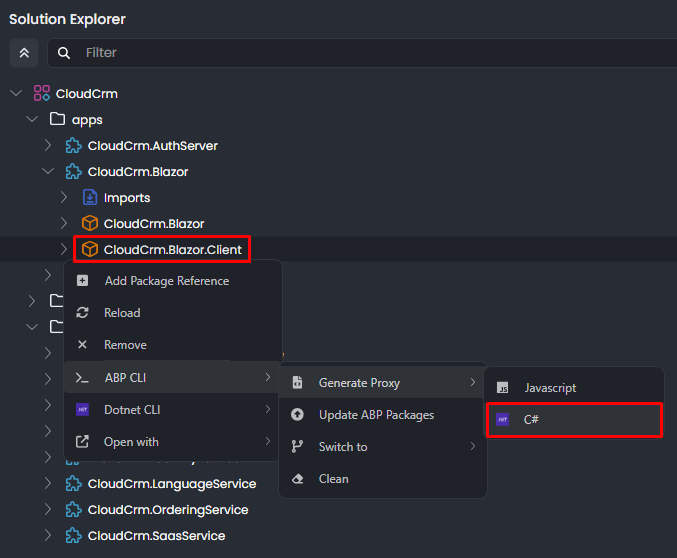677x558 pixels.
Task: Select Clean in ABP CLI submenu
Action: pyautogui.click(x=333, y=479)
